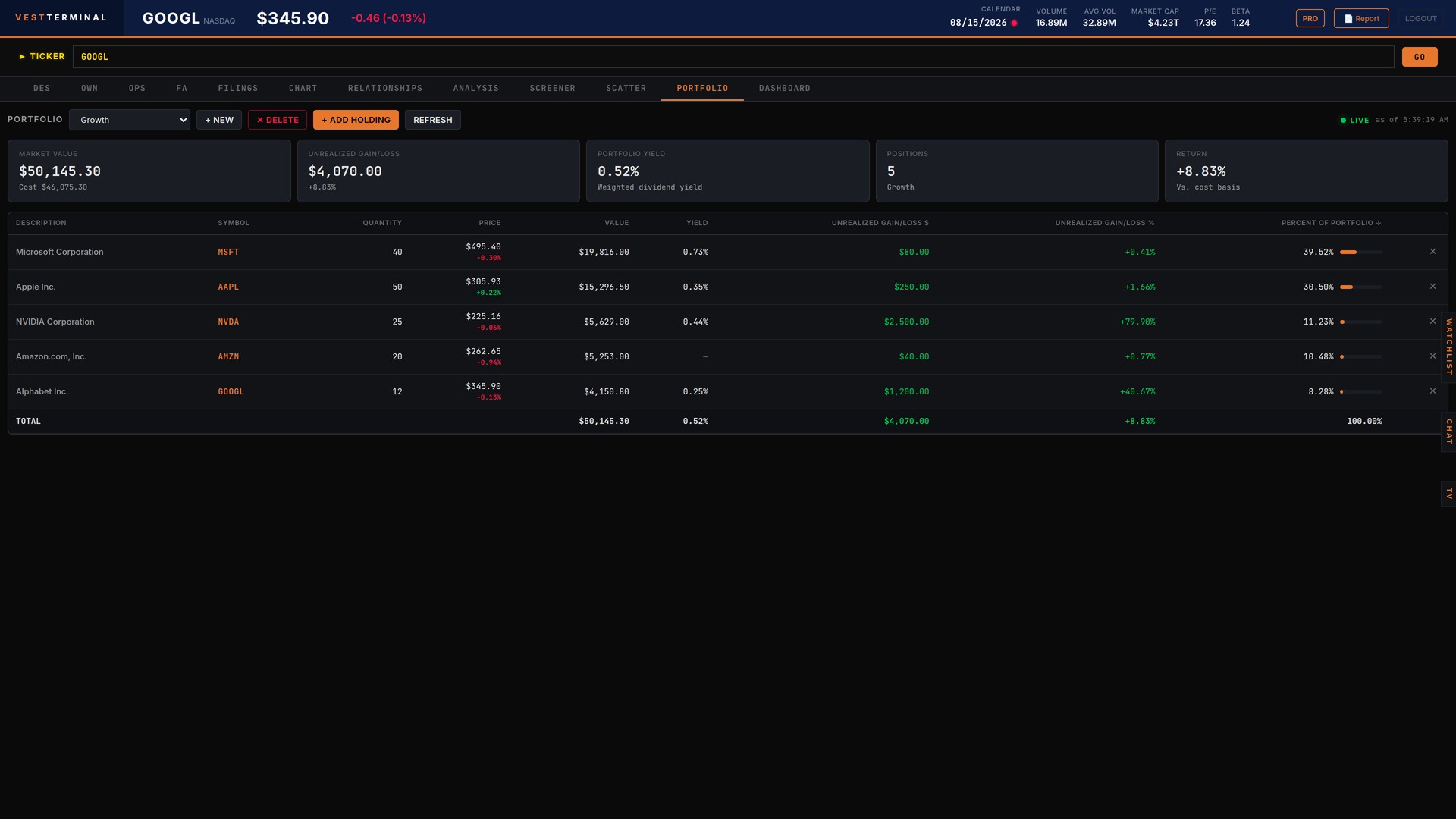This screenshot has width=1456, height=819.
Task: Switch to the FA tab
Action: coord(182,89)
